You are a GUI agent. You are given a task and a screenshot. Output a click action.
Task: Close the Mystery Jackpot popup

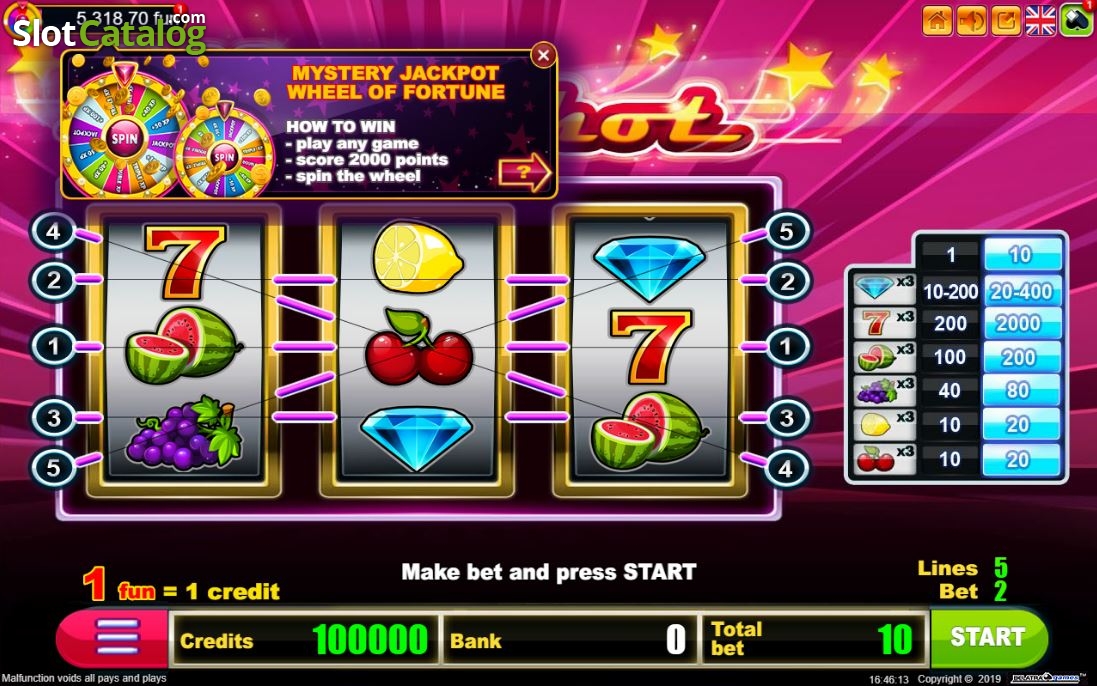pyautogui.click(x=543, y=55)
